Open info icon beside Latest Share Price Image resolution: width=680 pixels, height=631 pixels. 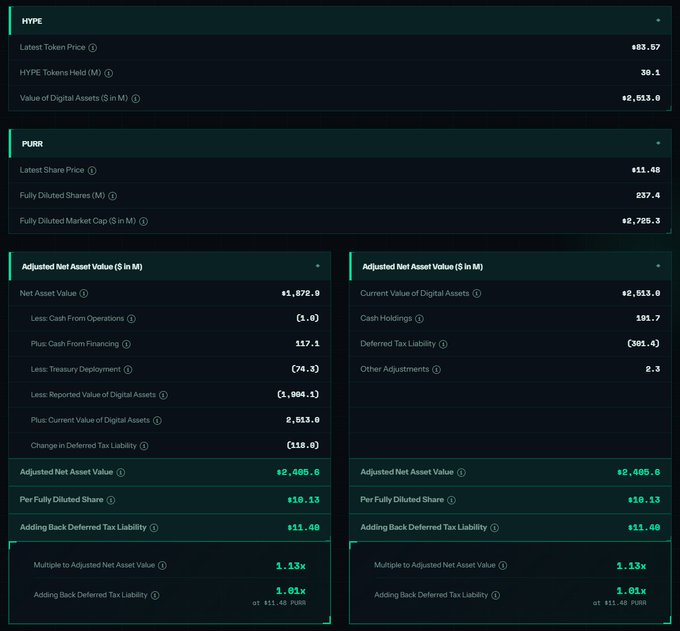pos(92,170)
